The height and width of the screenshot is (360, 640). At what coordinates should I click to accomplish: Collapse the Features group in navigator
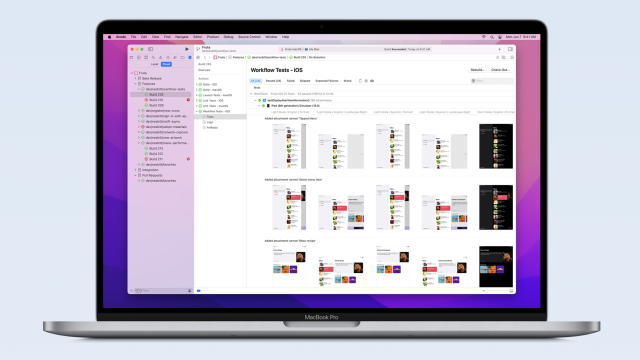pos(136,84)
